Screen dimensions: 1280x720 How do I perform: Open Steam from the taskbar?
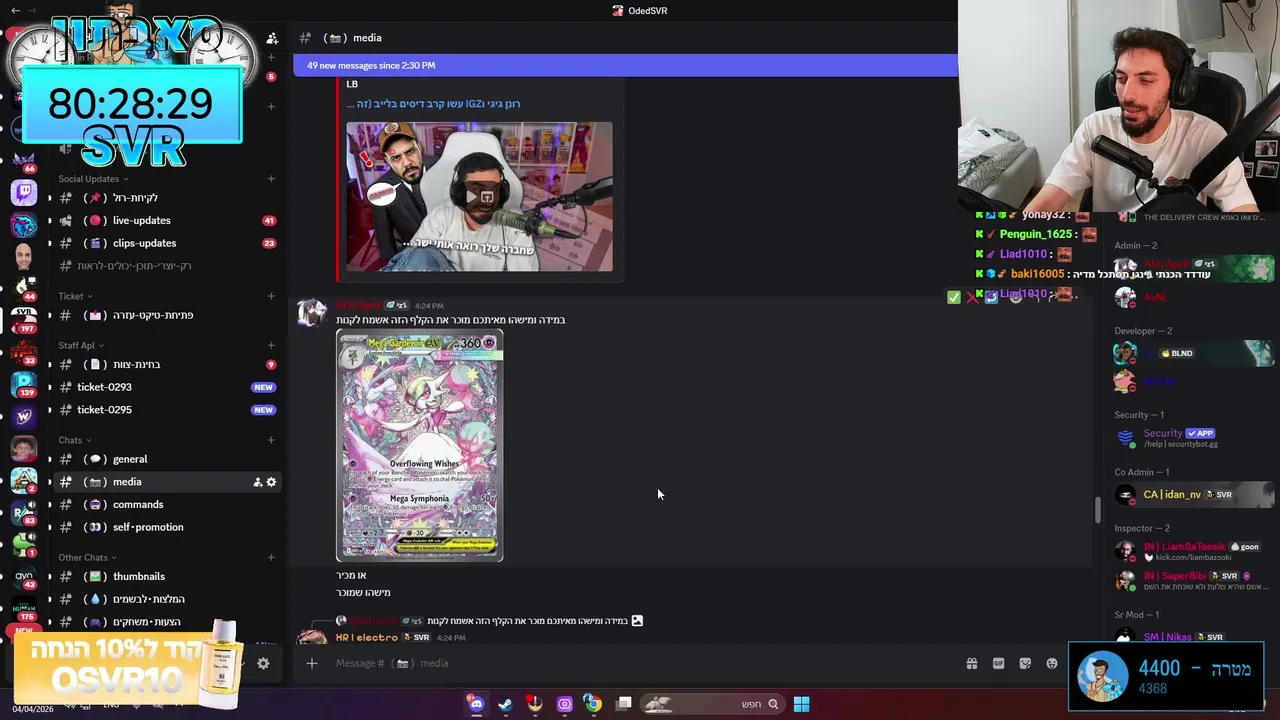pos(505,704)
